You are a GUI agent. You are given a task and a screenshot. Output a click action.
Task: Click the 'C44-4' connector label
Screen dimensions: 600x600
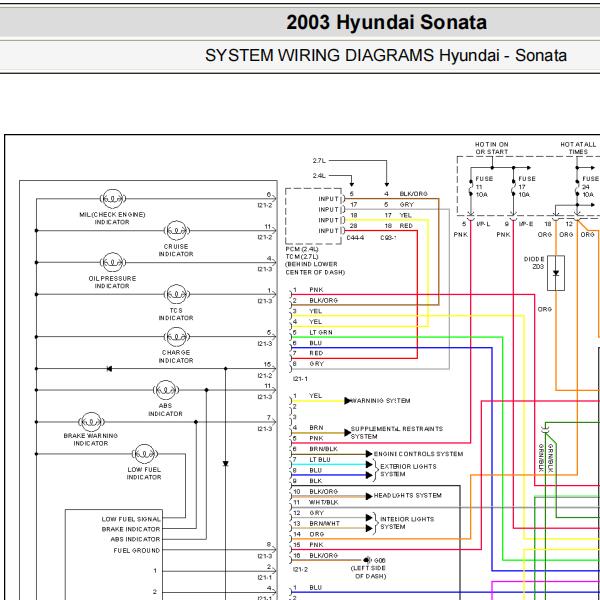[x=355, y=238]
